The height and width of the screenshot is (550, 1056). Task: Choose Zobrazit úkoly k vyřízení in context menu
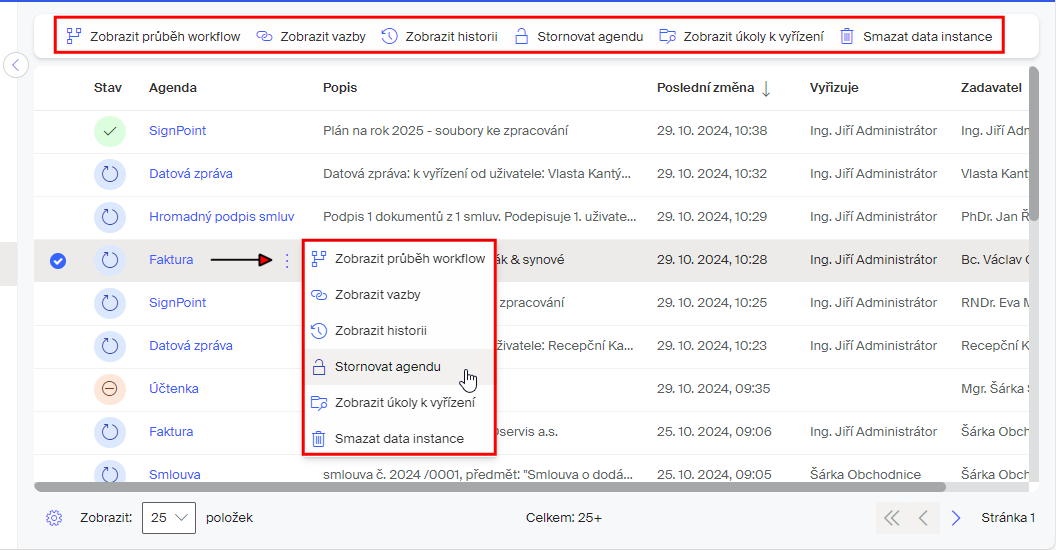pos(404,402)
